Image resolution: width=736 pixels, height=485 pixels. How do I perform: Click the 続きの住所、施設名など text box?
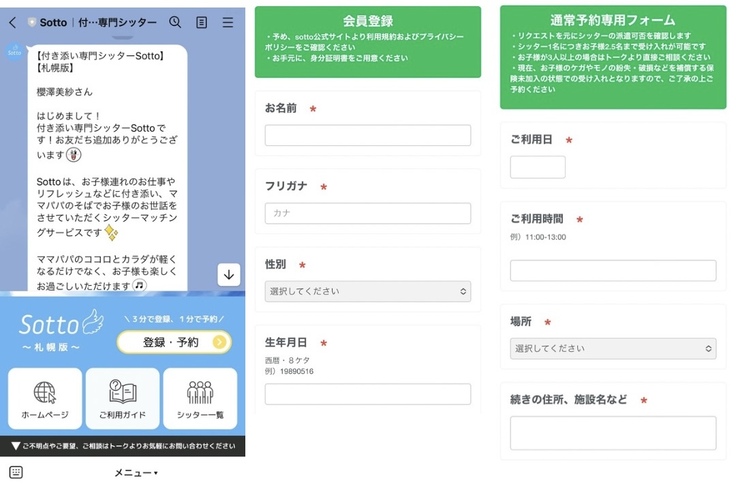tap(613, 432)
